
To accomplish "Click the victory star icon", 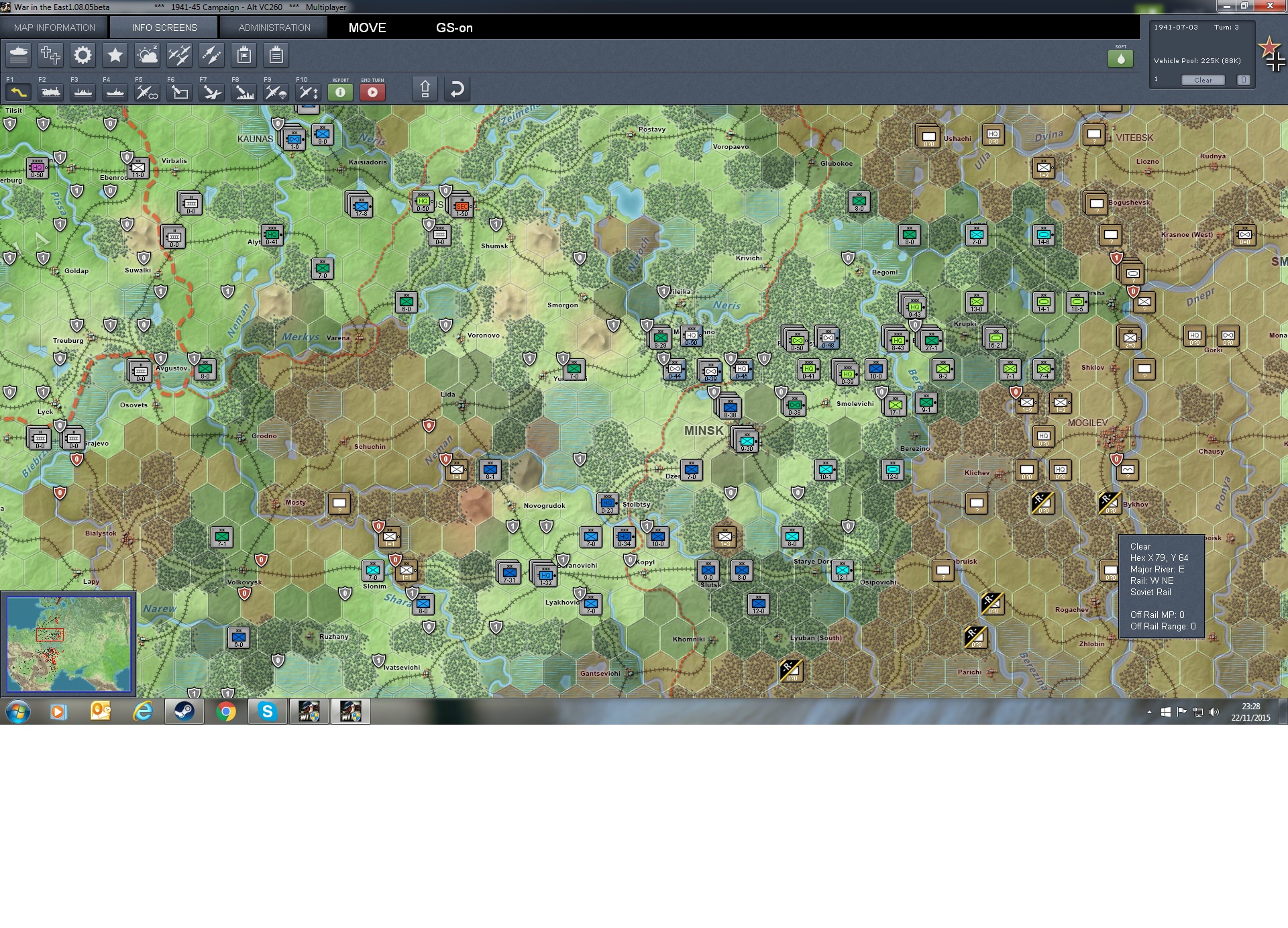I will coord(115,55).
